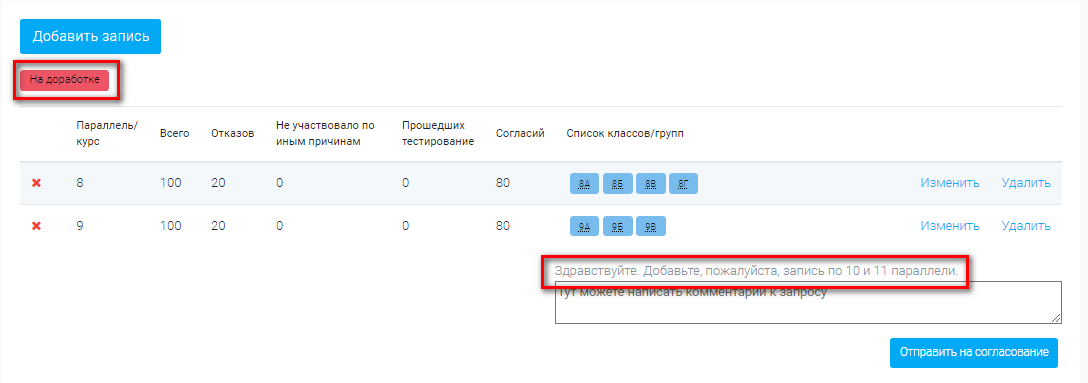The height and width of the screenshot is (383, 1088).
Task: Select class tag 9А
Action: point(584,227)
